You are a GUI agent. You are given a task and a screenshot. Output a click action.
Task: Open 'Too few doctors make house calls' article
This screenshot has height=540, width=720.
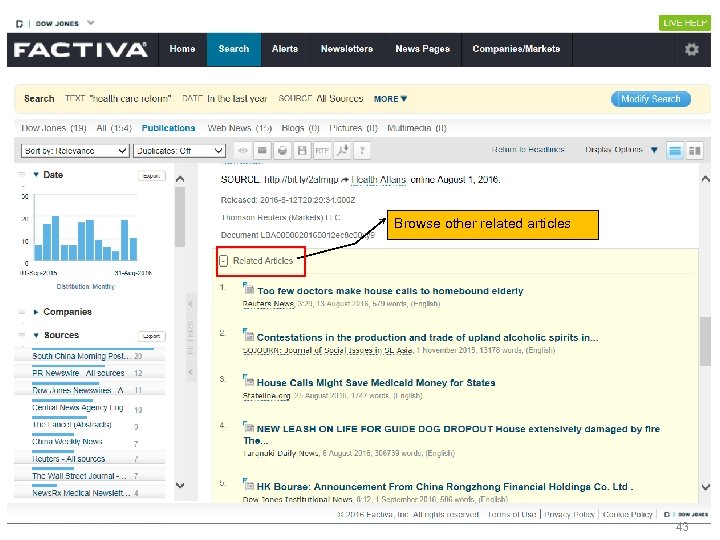pos(390,291)
